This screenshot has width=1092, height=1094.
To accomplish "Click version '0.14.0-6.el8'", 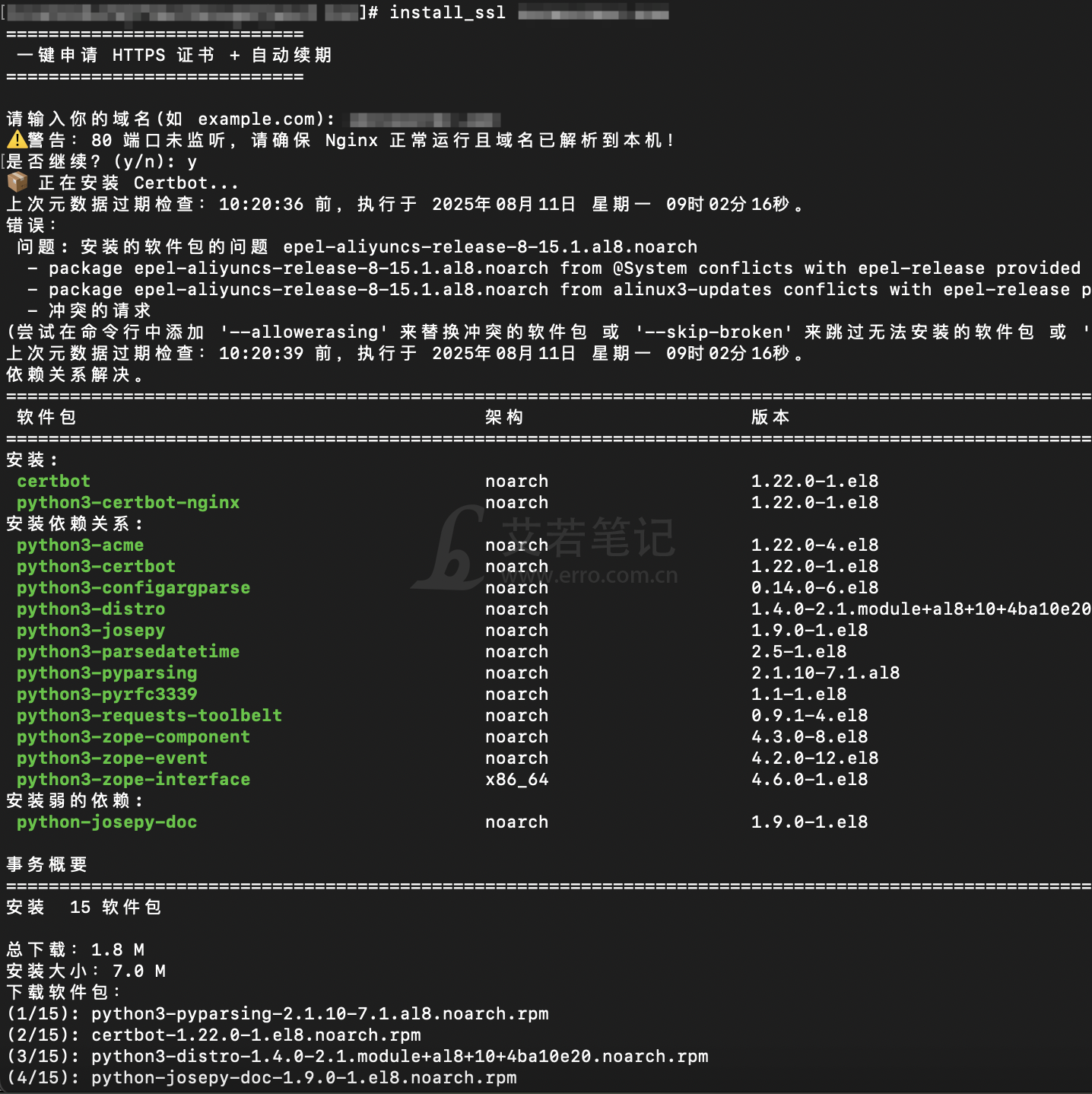I will [814, 587].
